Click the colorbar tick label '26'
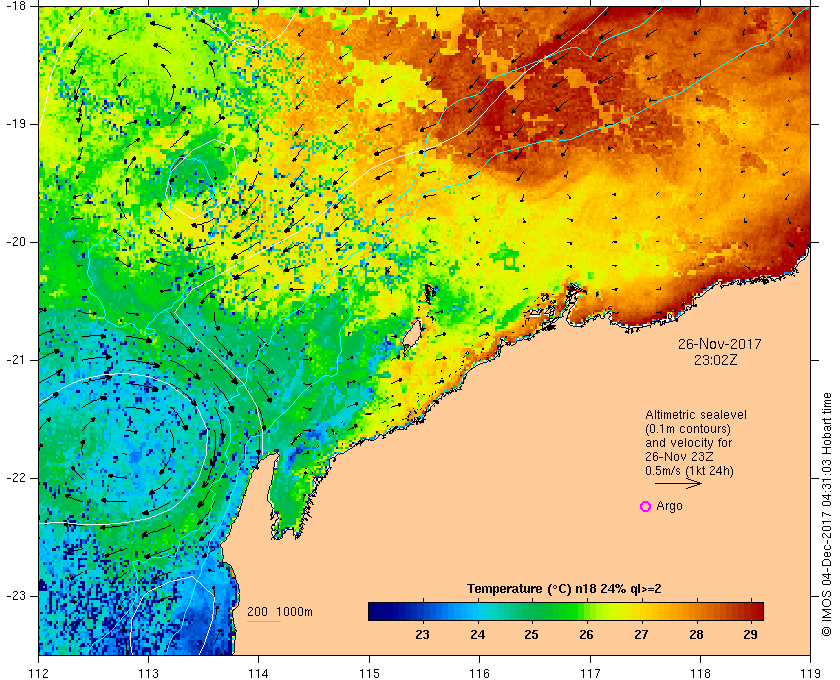840x680 pixels. coord(587,635)
